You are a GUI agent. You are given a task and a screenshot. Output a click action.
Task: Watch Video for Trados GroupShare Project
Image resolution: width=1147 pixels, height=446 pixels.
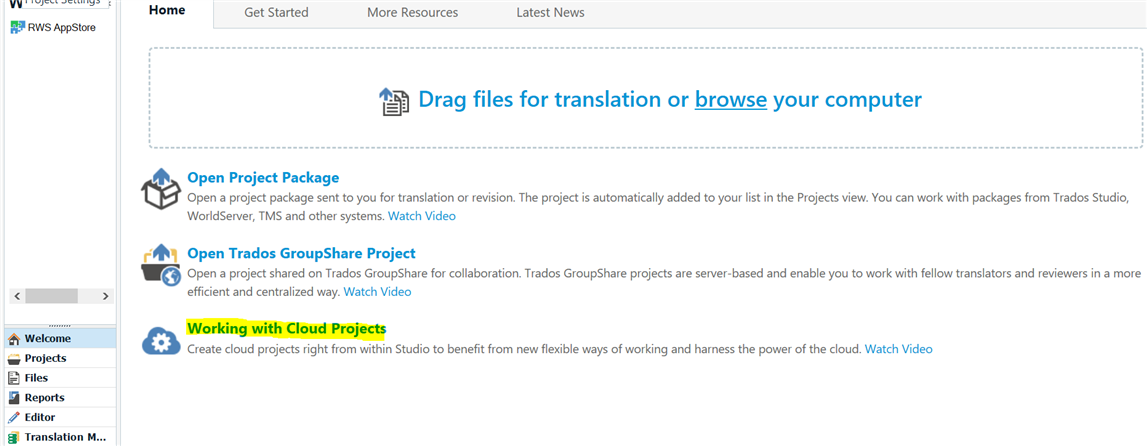pyautogui.click(x=377, y=292)
